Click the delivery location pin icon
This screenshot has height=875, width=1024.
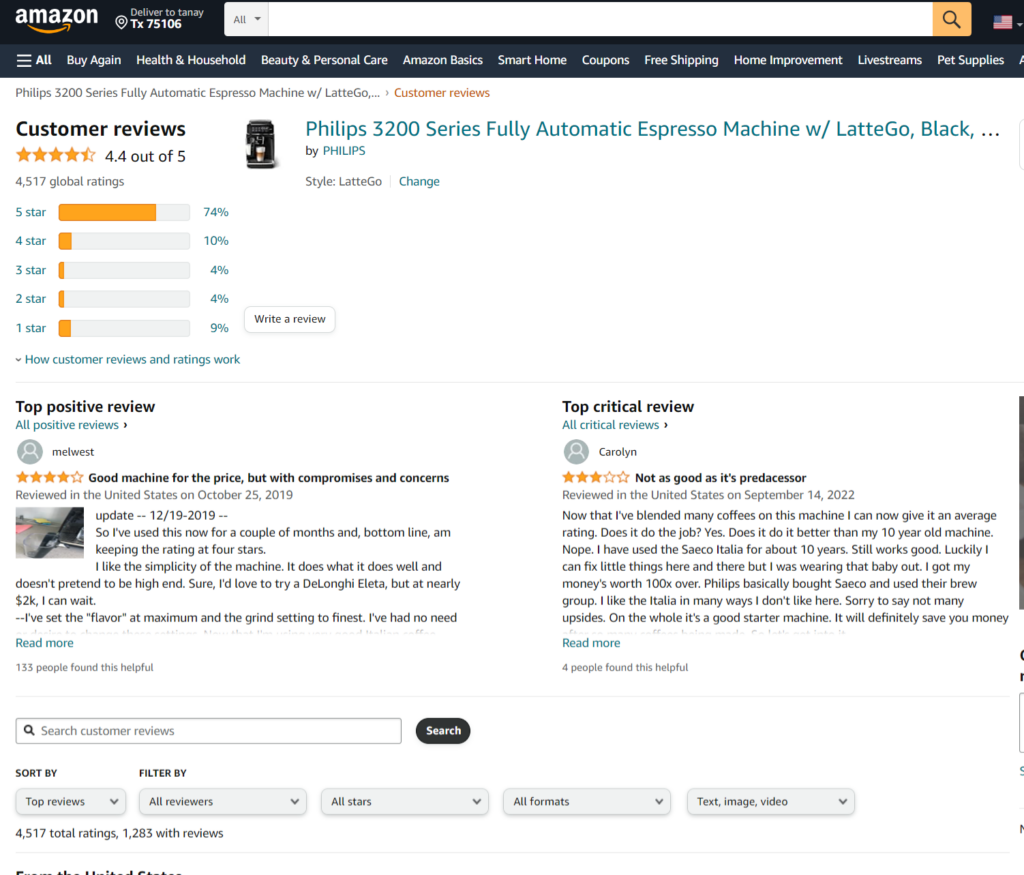121,24
